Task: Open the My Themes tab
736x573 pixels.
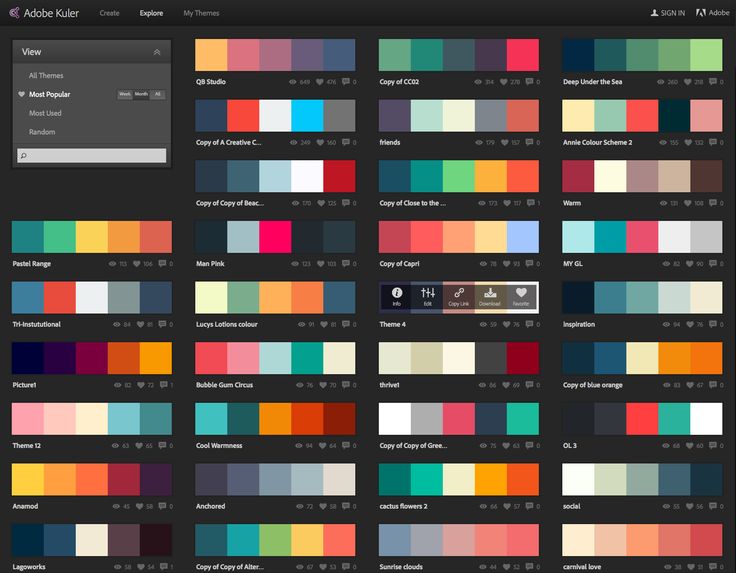Action: [201, 13]
